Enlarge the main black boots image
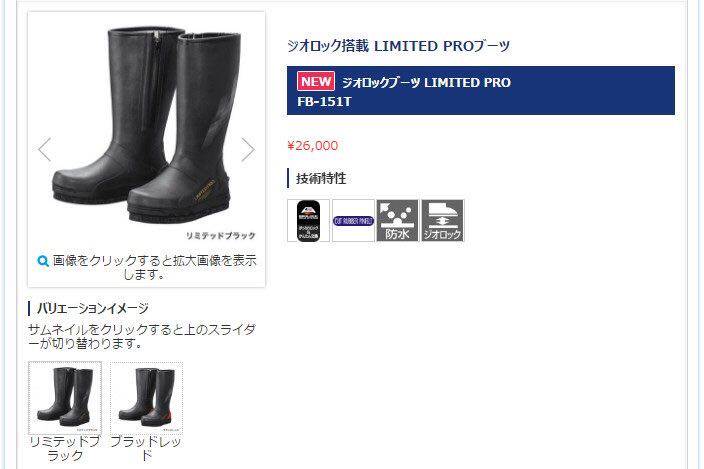This screenshot has width=704, height=469. click(x=146, y=126)
